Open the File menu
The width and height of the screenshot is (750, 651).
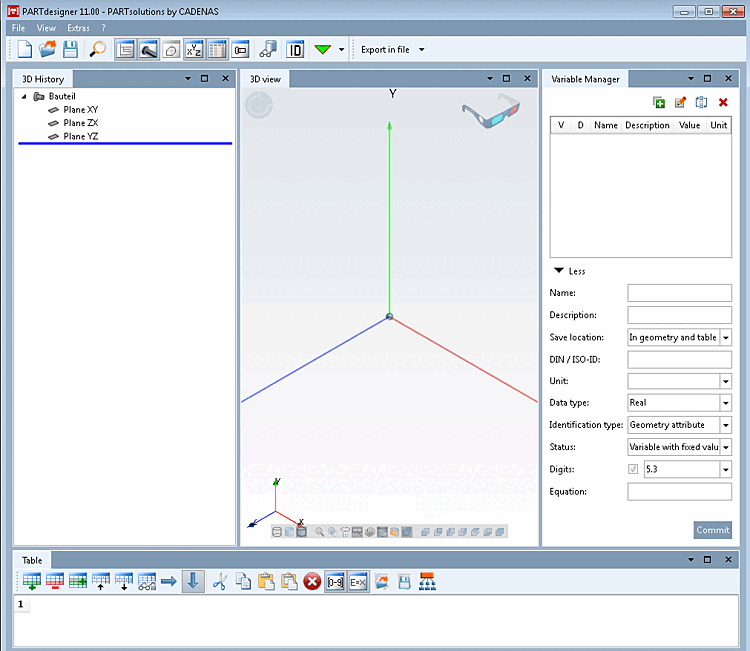tap(18, 28)
